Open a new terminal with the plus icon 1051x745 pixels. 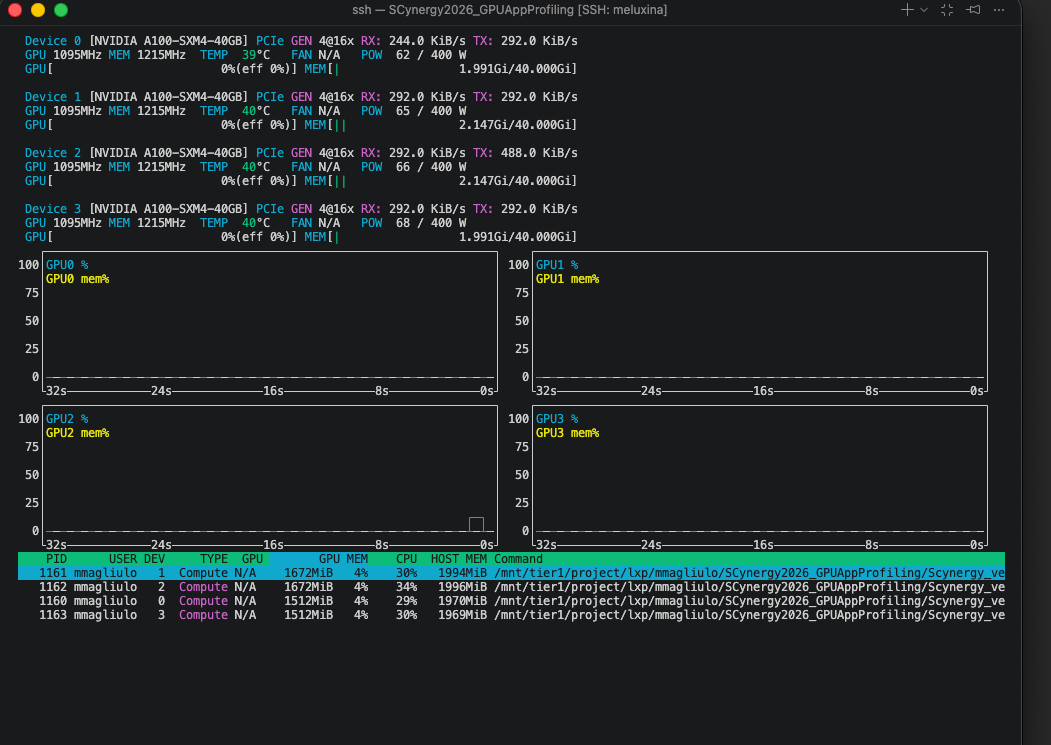click(907, 9)
